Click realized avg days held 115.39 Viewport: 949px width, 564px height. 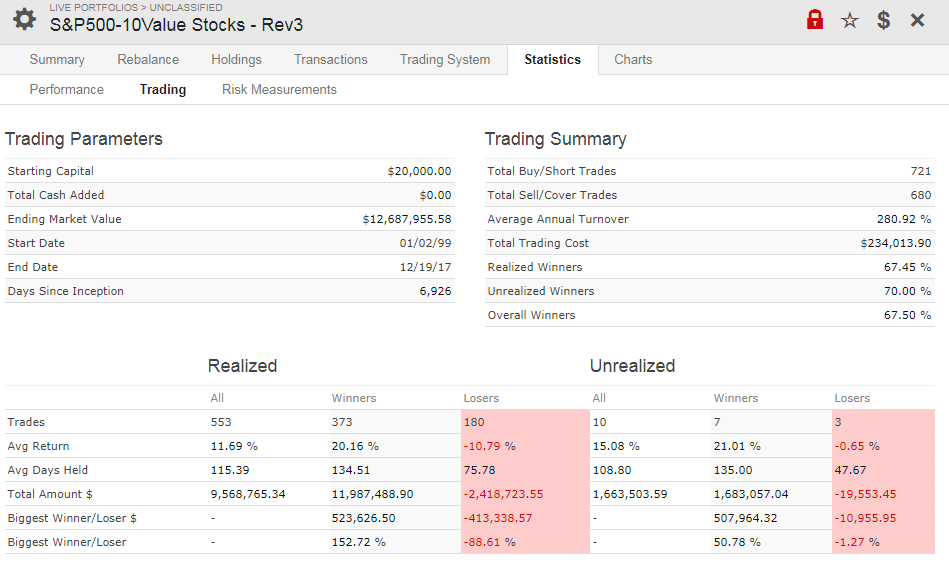[x=230, y=470]
